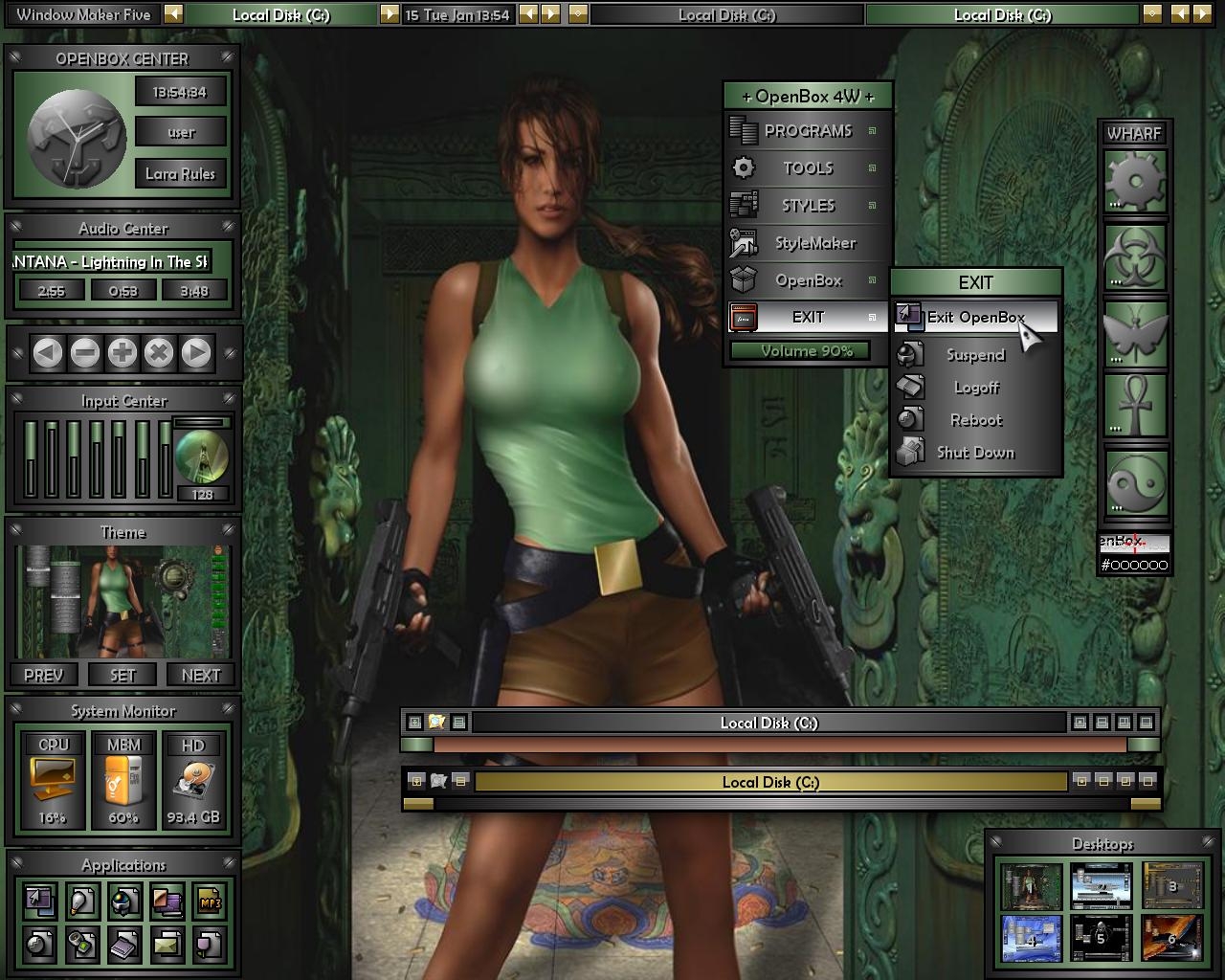Click the EXIT row submenu arrow
Image resolution: width=1225 pixels, height=980 pixels.
click(872, 317)
